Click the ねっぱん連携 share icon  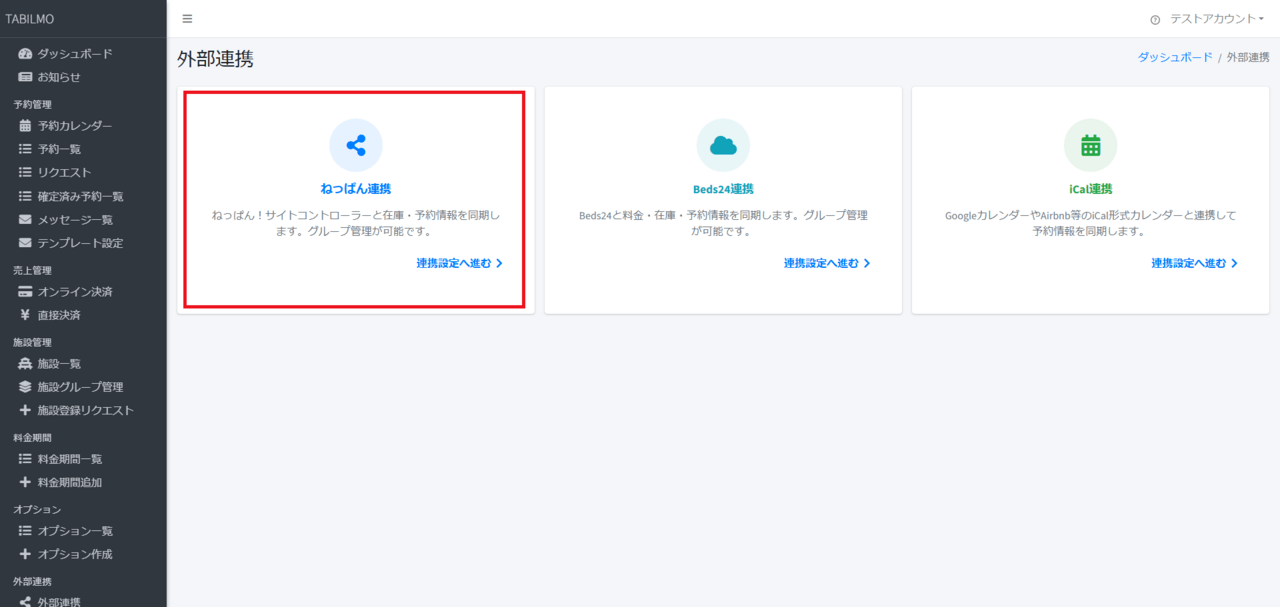(x=356, y=145)
